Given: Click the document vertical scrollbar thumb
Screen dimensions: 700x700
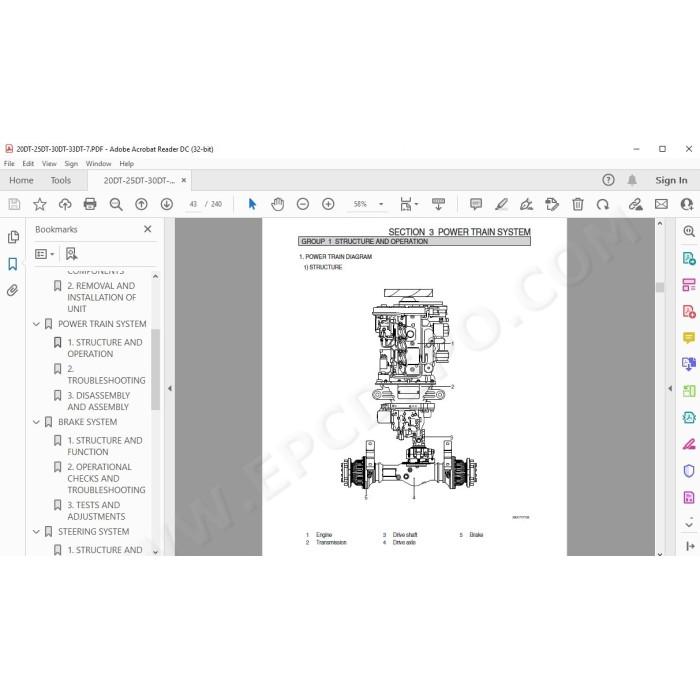Looking at the screenshot, I should click(660, 287).
